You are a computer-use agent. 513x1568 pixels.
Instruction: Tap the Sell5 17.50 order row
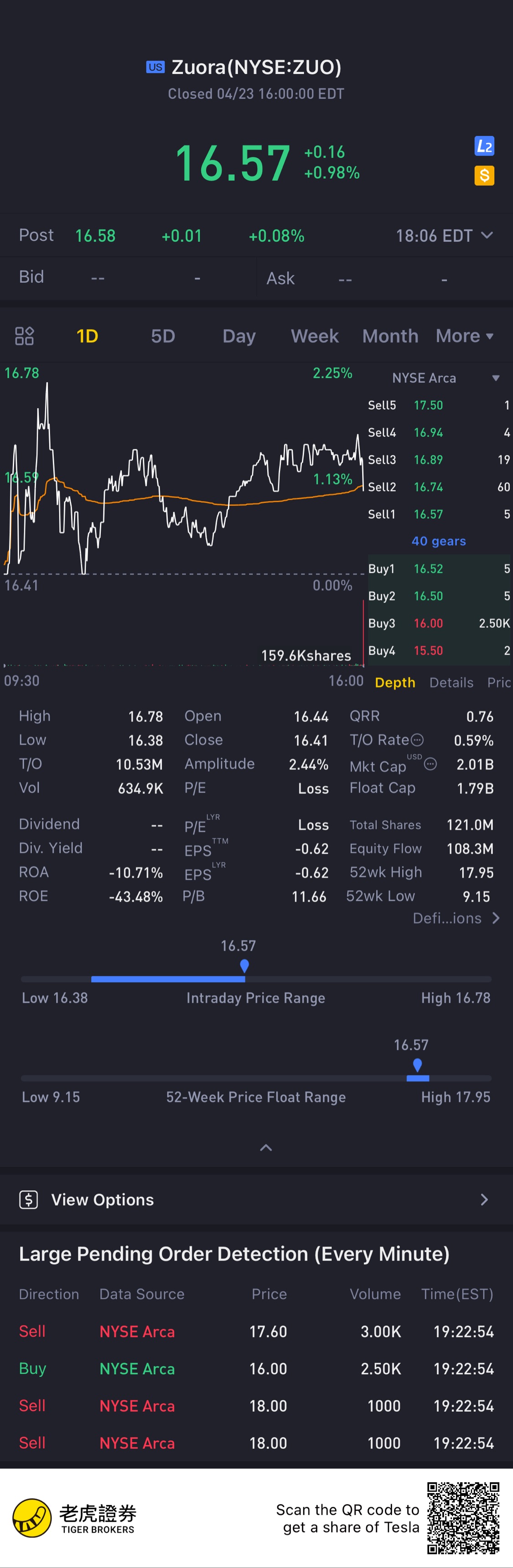[x=439, y=405]
